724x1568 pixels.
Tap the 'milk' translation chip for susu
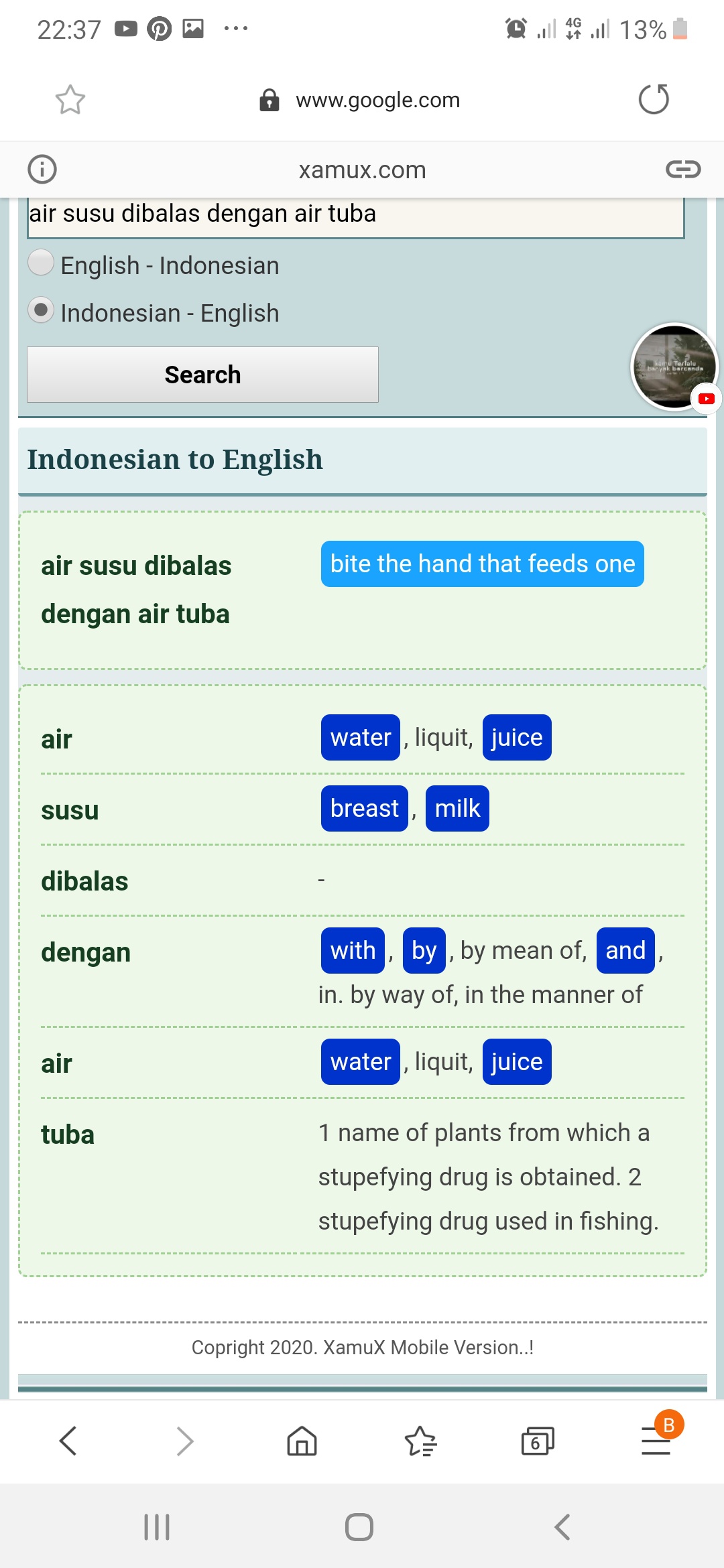coord(457,808)
